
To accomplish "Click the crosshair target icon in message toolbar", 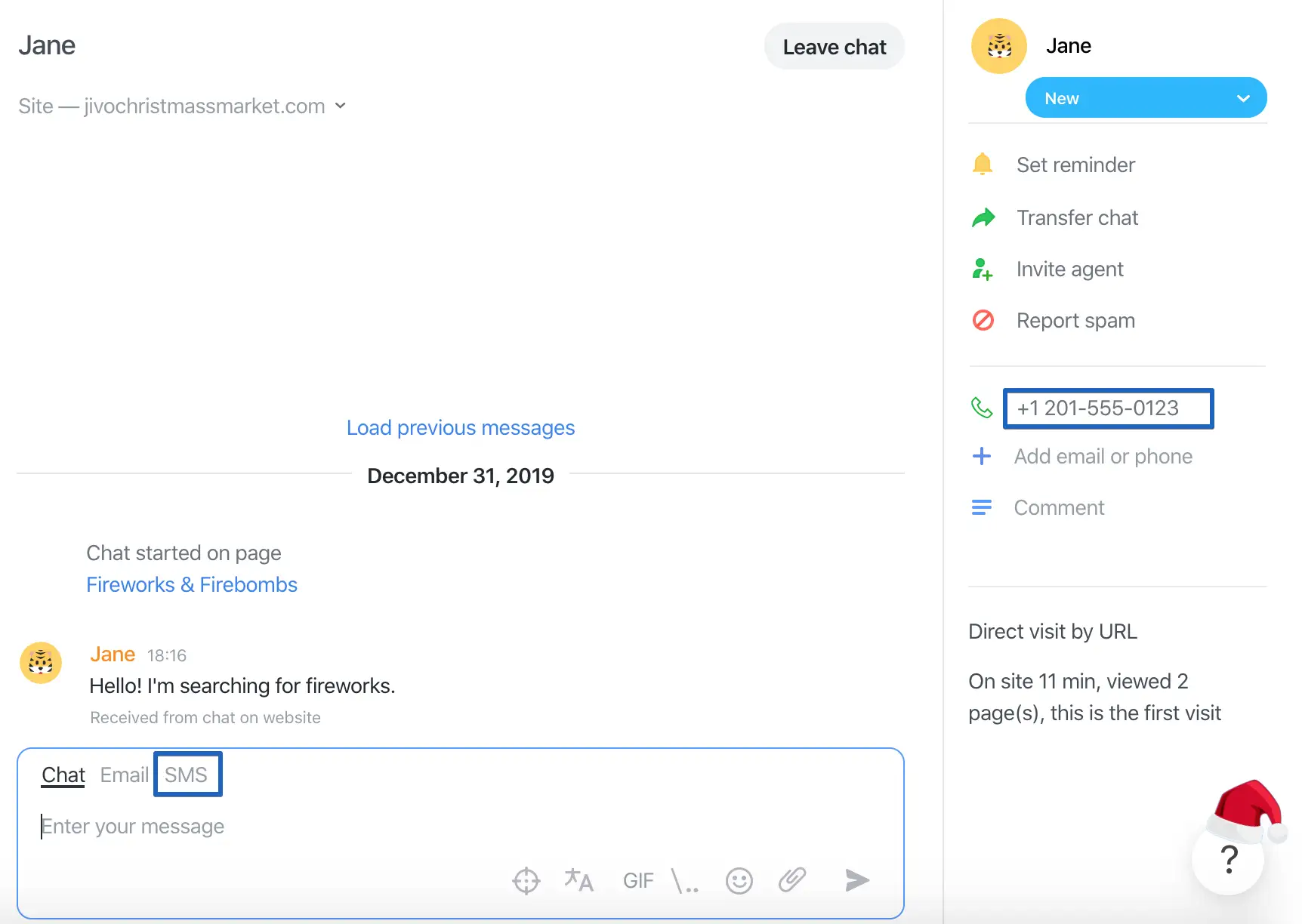I will click(526, 880).
